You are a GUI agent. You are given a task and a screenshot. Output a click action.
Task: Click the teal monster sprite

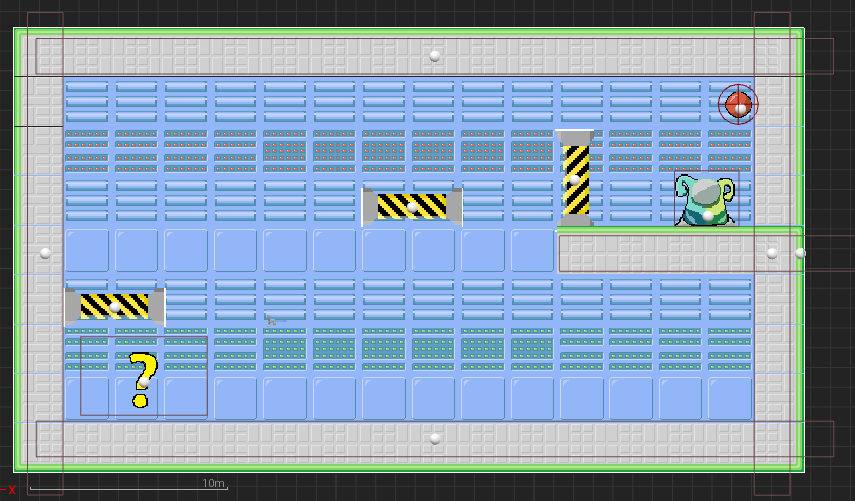click(706, 200)
